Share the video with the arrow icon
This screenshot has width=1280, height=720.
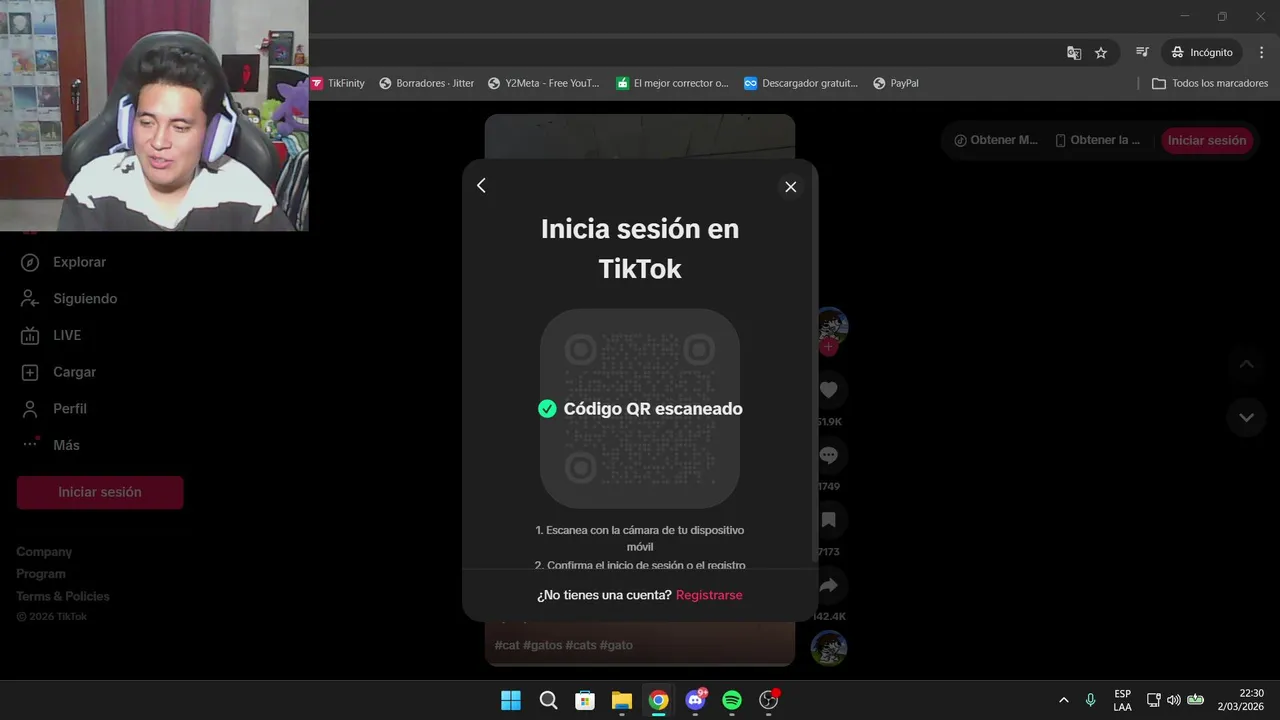[829, 585]
